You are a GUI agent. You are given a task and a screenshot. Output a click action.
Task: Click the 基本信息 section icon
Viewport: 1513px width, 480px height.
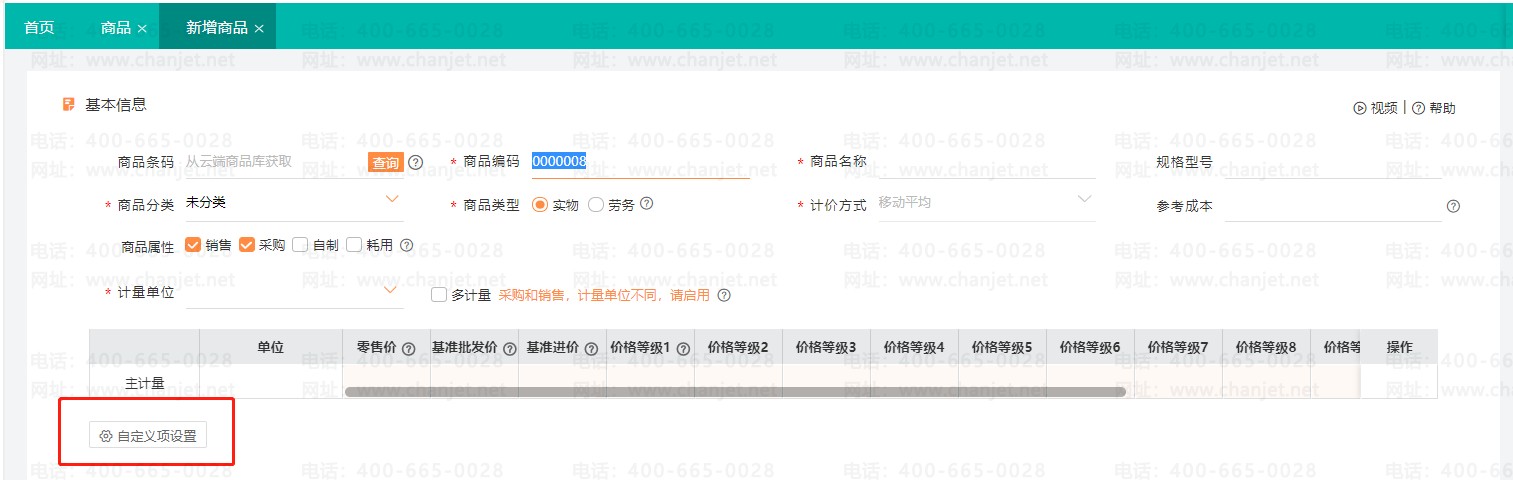68,104
